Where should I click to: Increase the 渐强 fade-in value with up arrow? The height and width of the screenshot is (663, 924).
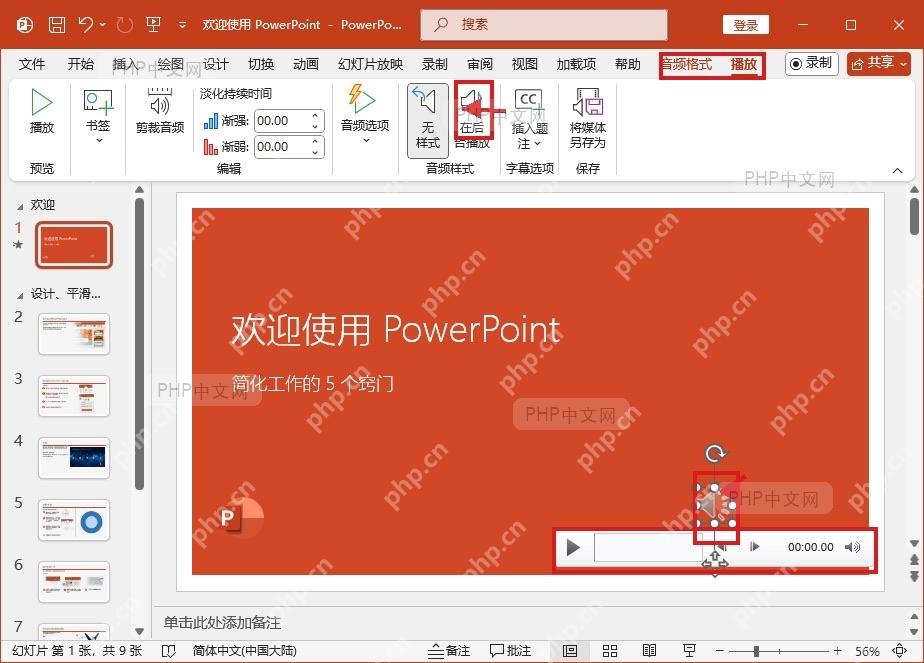315,116
